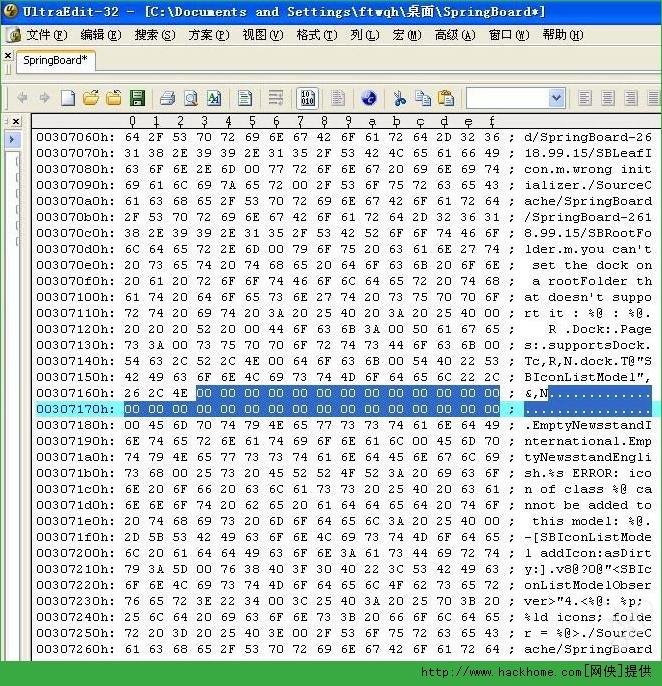The width and height of the screenshot is (662, 686).
Task: Click ASCII text 'BIconListModel",'
Action: point(588,377)
